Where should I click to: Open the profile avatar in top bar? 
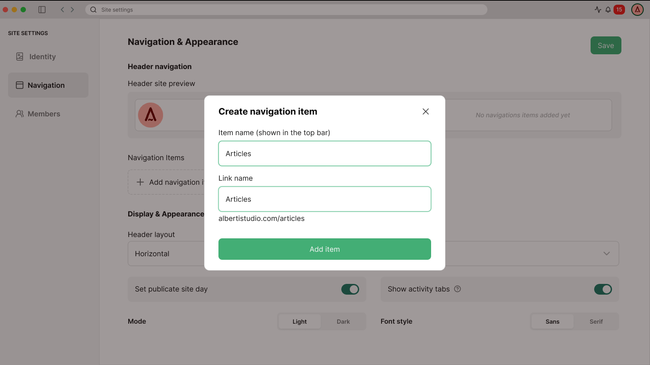(637, 10)
